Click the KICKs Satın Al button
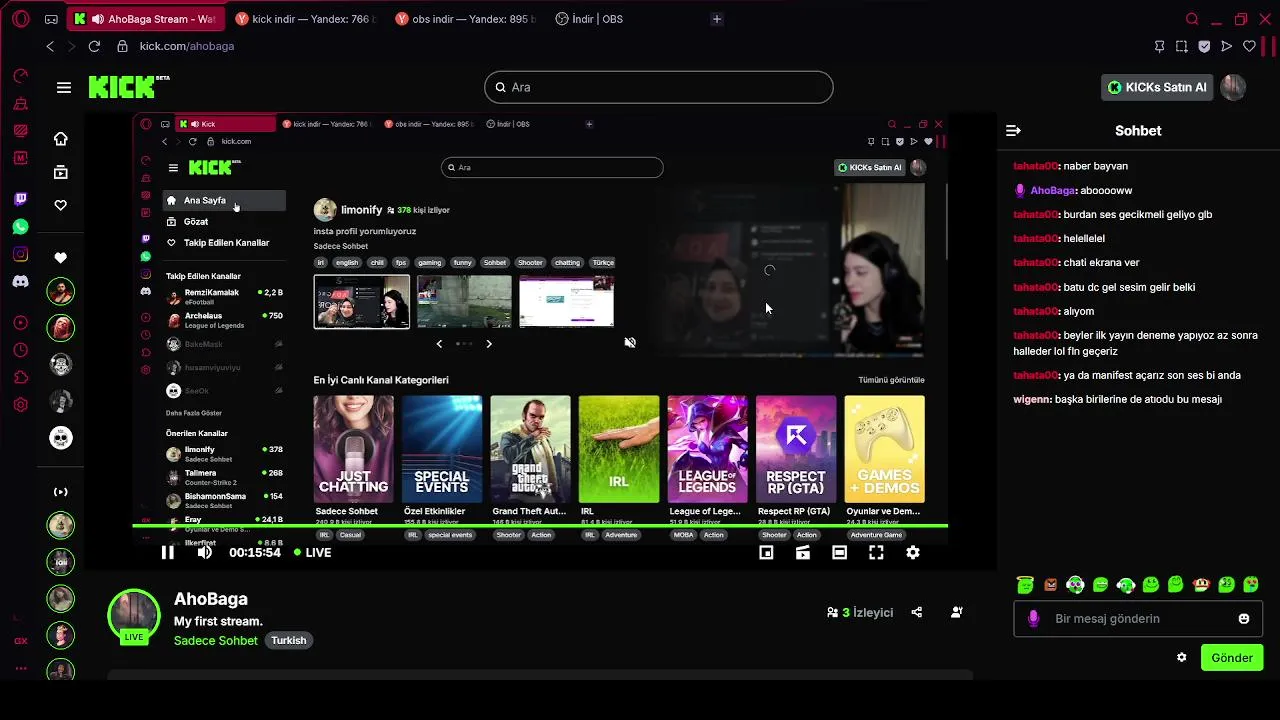Image resolution: width=1280 pixels, height=720 pixels. pyautogui.click(x=1157, y=87)
